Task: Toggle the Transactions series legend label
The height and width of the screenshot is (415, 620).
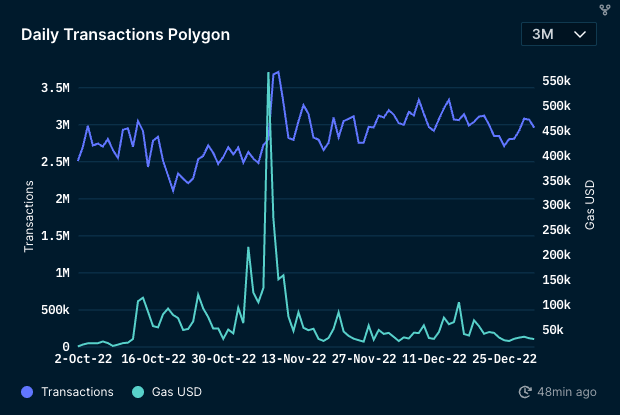Action: pos(77,392)
